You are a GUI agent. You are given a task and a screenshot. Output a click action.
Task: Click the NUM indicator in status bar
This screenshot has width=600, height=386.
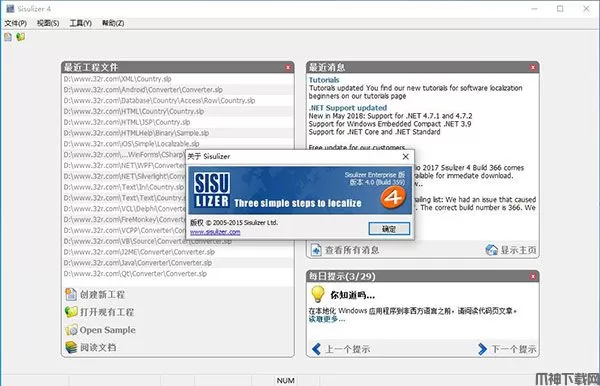coord(286,381)
